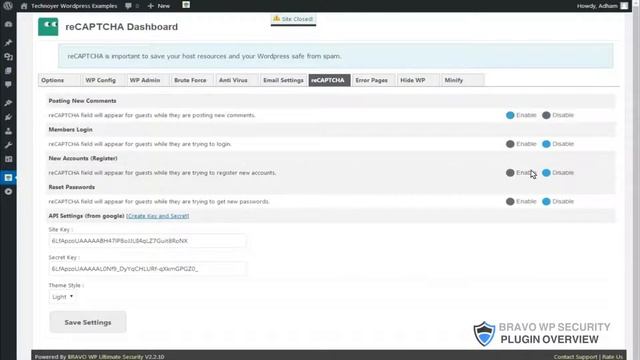Viewport: 640px width, 360px height.
Task: Focus the Site Key input field
Action: (x=147, y=241)
